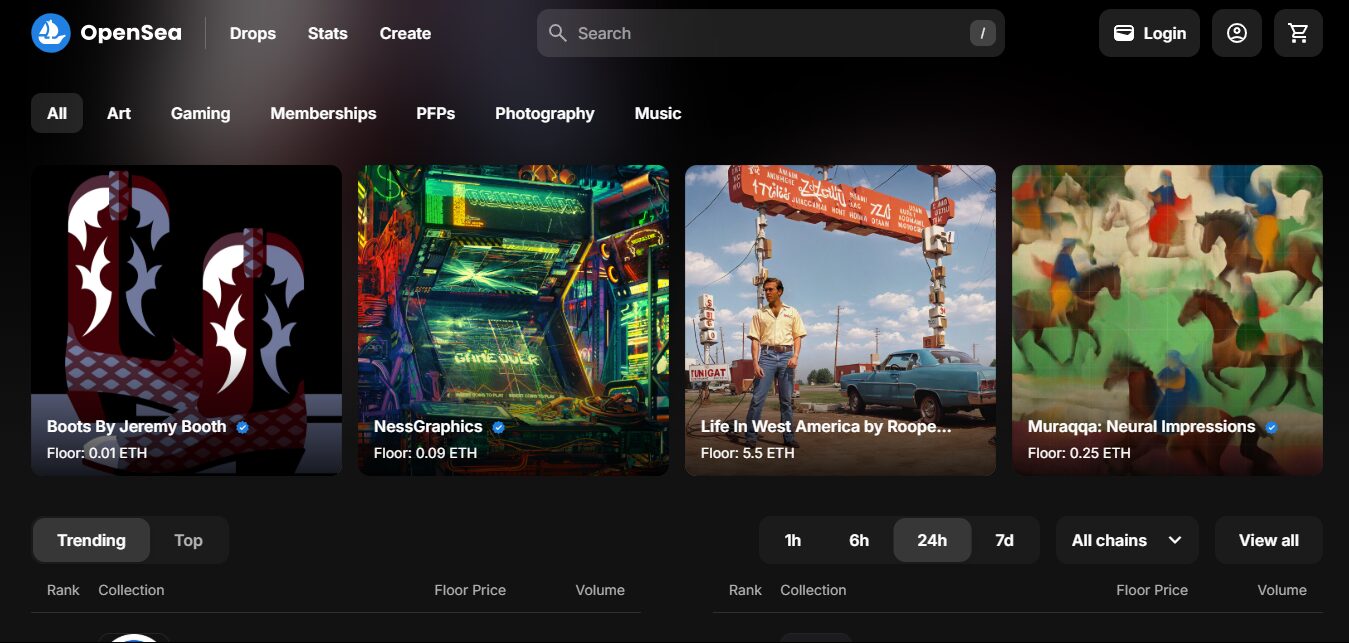
Task: Select the All category tab
Action: point(57,113)
